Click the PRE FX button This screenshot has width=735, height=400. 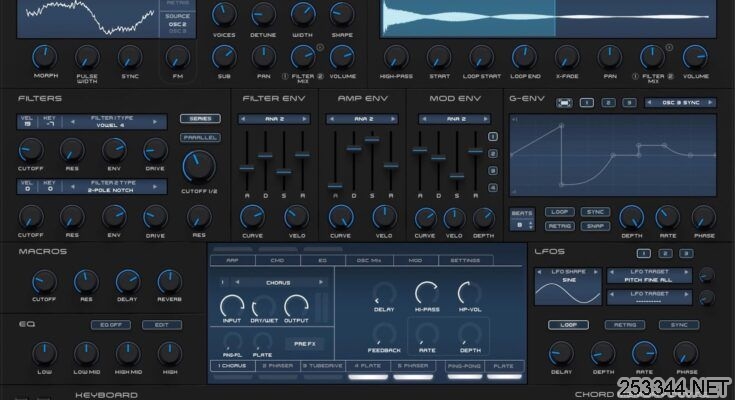tap(305, 344)
